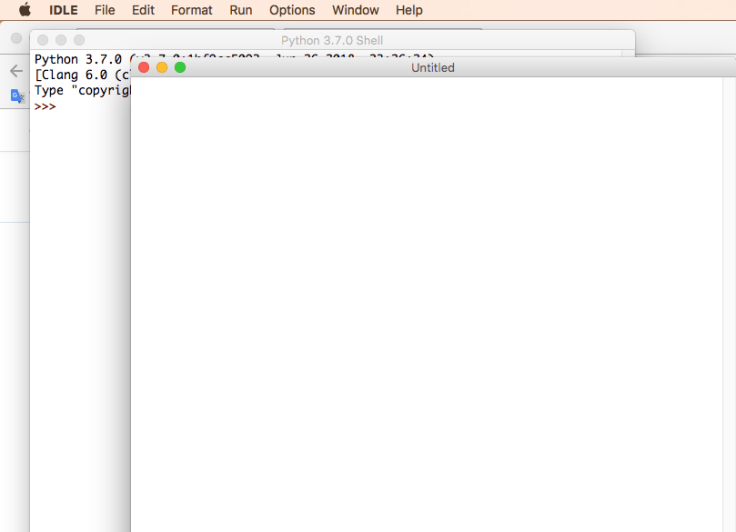This screenshot has width=736, height=532.
Task: Open the File menu
Action: 105,10
